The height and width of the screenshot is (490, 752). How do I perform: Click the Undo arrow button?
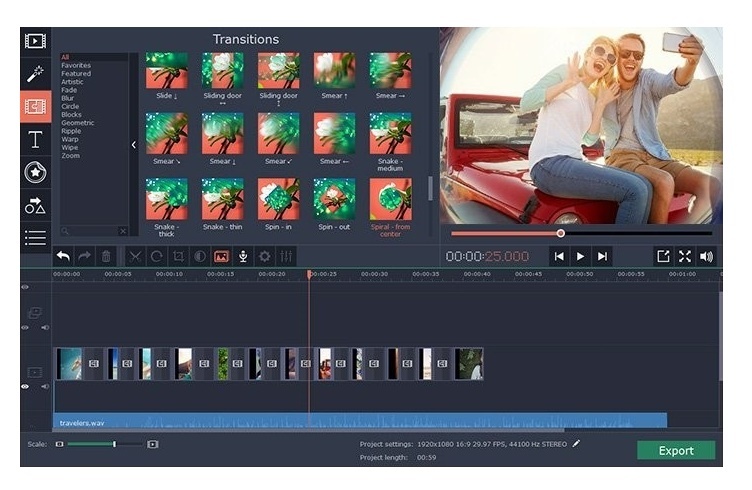point(63,257)
